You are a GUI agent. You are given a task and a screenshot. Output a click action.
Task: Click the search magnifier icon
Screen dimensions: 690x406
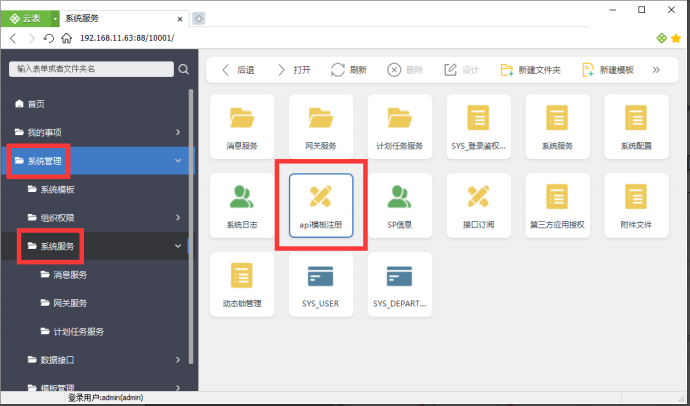pos(184,69)
